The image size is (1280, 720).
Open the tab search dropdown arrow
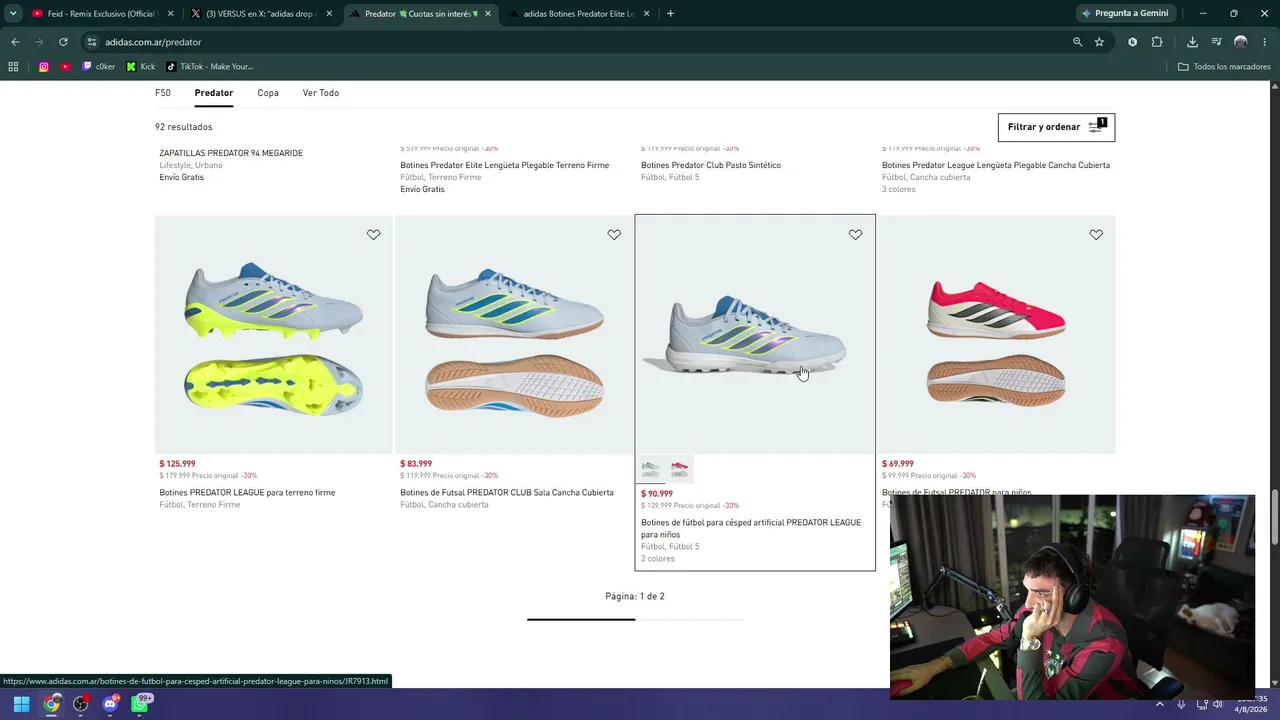[x=13, y=14]
